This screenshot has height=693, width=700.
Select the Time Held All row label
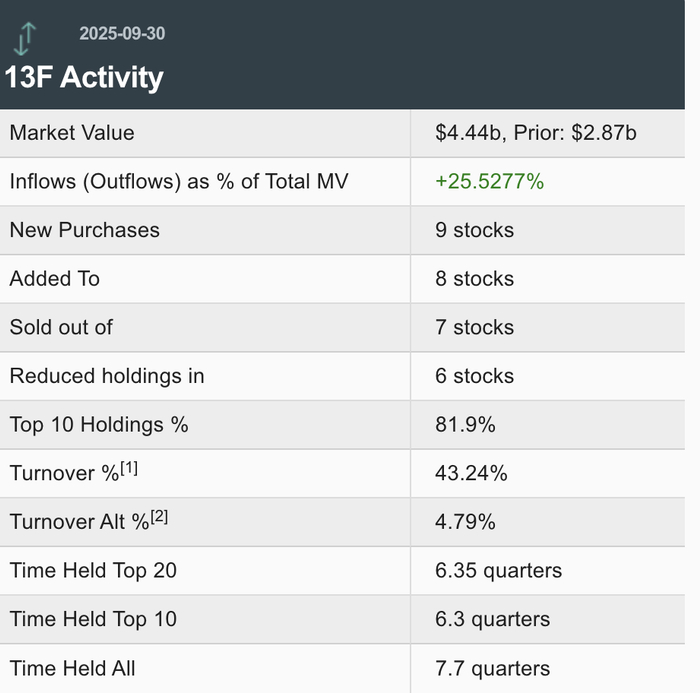click(73, 669)
